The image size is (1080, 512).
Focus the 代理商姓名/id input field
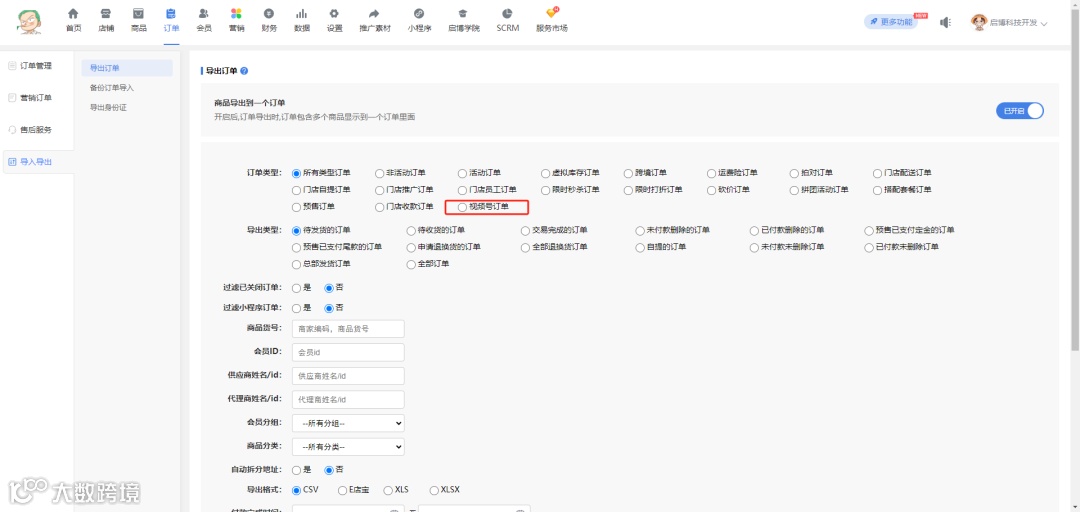[348, 400]
